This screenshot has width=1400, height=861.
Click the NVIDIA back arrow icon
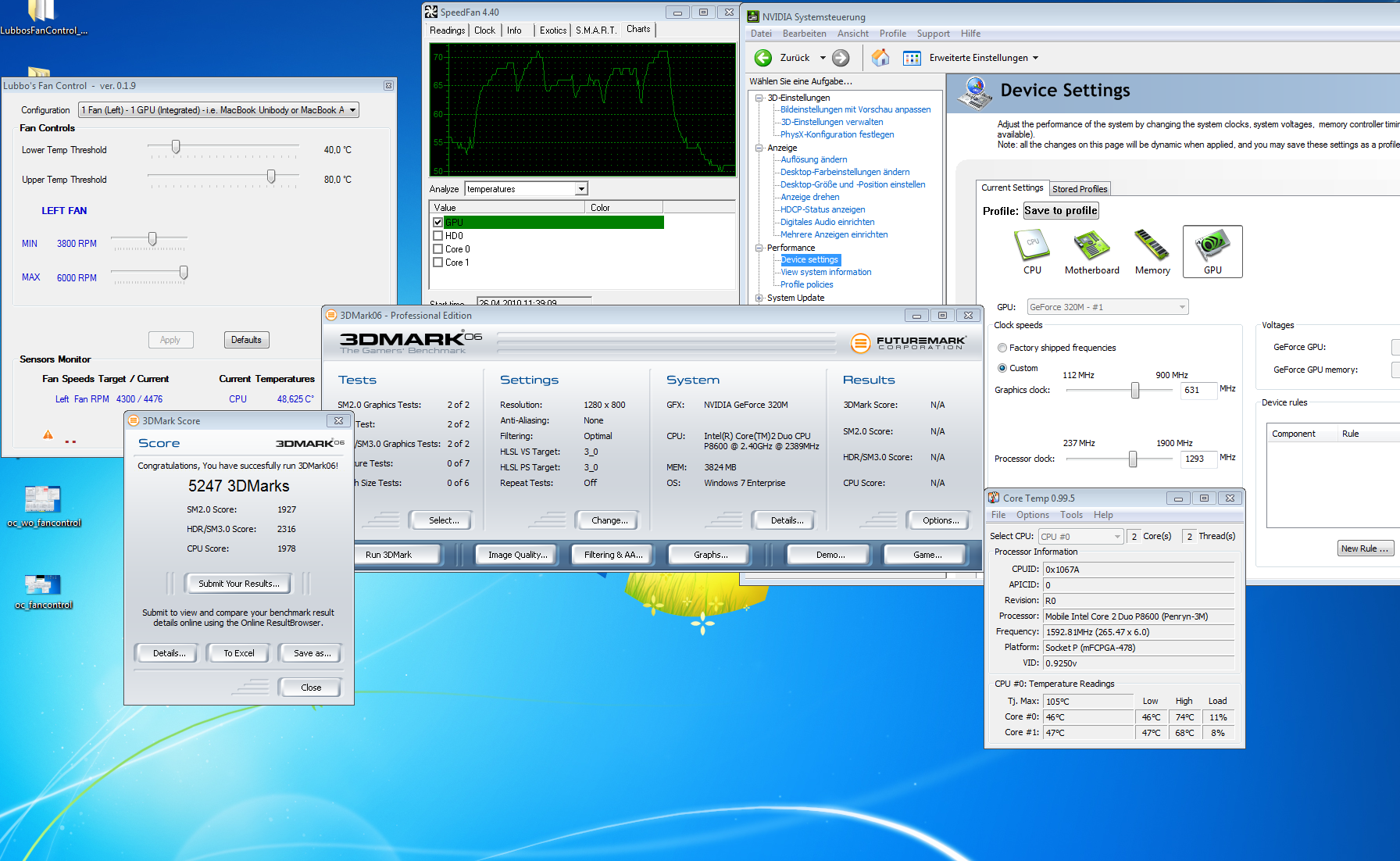click(x=763, y=58)
